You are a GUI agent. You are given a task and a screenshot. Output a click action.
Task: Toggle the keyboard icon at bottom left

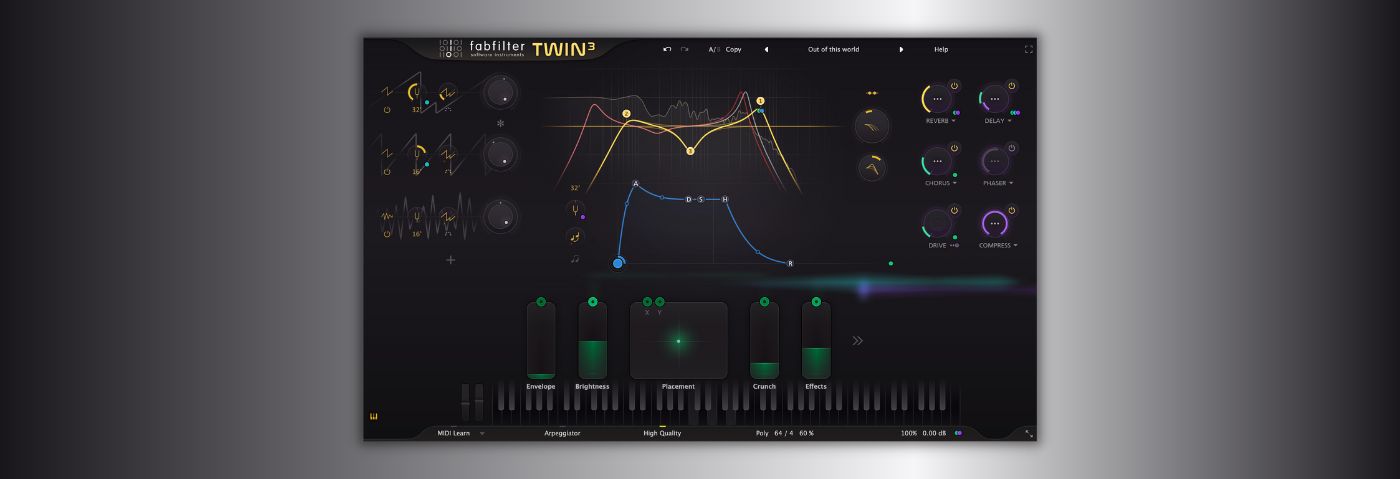coord(375,417)
